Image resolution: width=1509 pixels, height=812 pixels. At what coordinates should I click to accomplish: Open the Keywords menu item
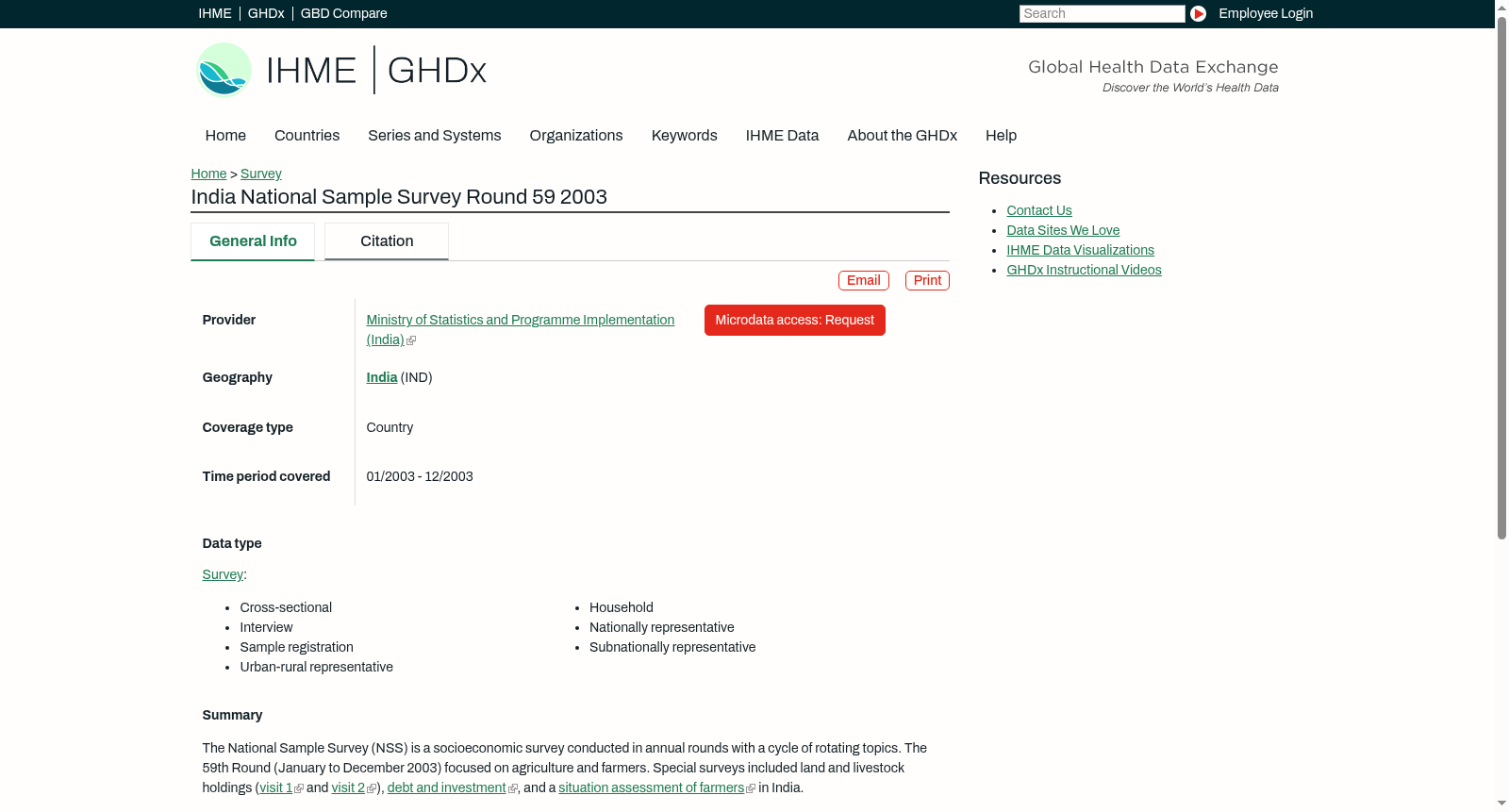point(685,136)
